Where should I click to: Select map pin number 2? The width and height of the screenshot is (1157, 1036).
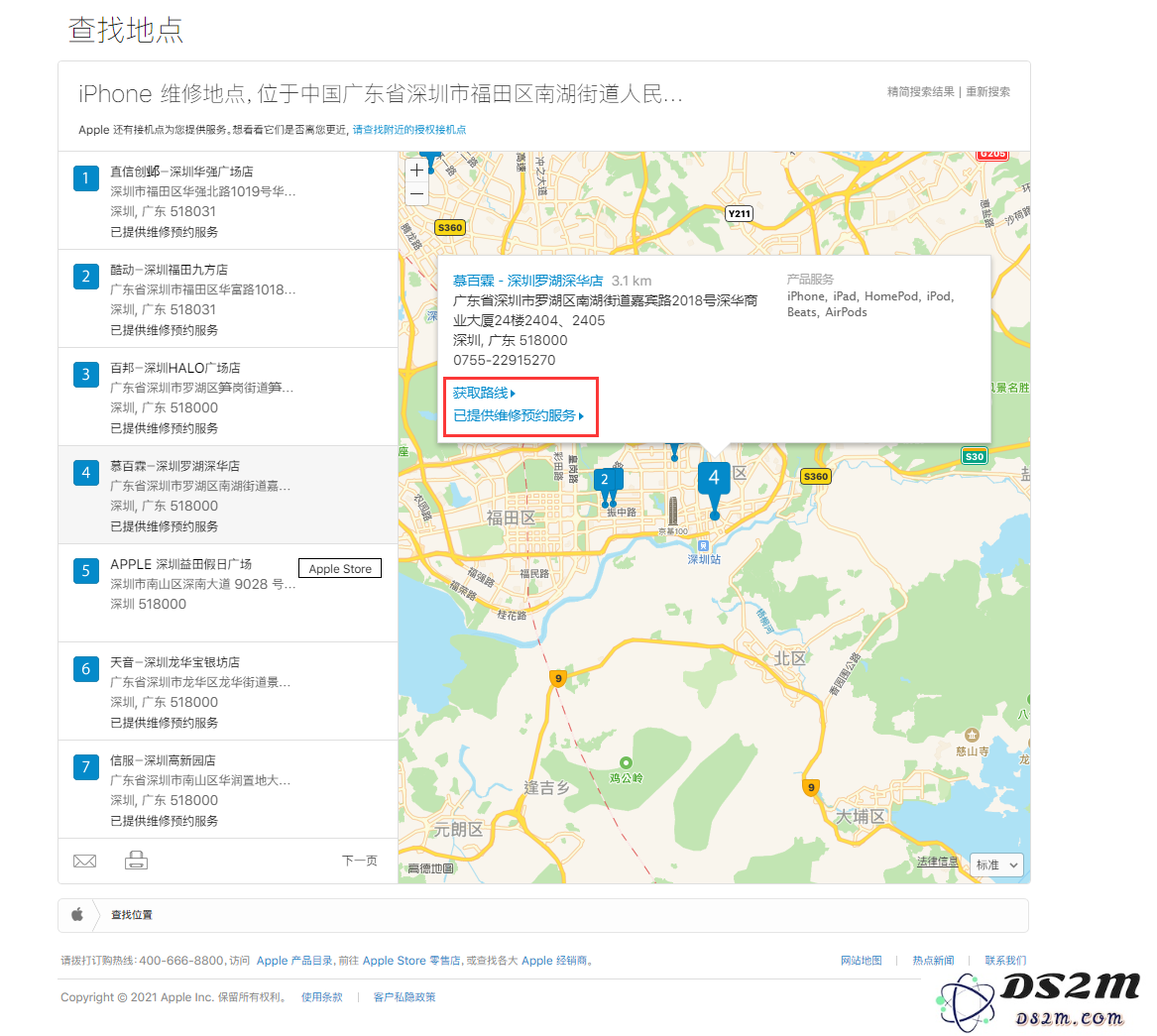pos(605,480)
